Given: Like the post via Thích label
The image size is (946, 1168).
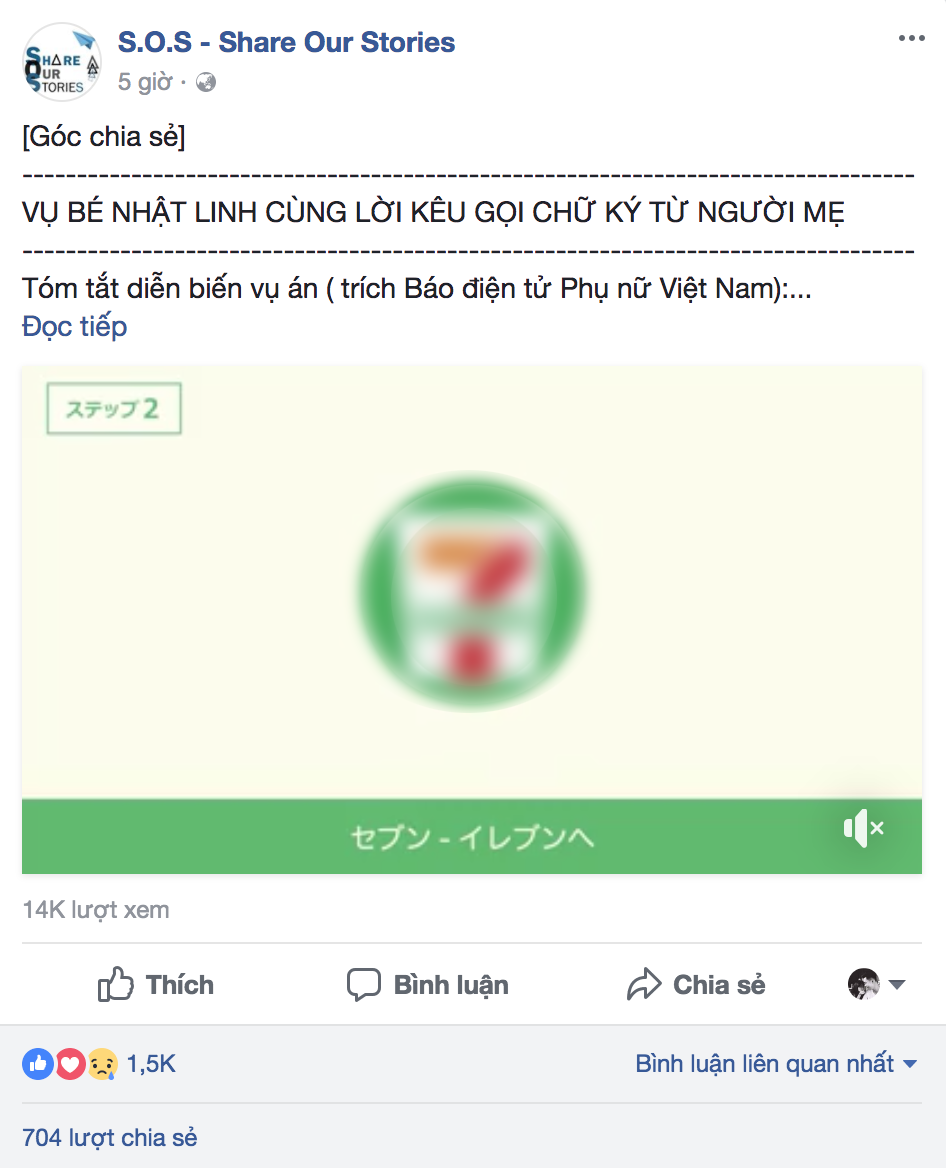Looking at the screenshot, I should [x=180, y=985].
